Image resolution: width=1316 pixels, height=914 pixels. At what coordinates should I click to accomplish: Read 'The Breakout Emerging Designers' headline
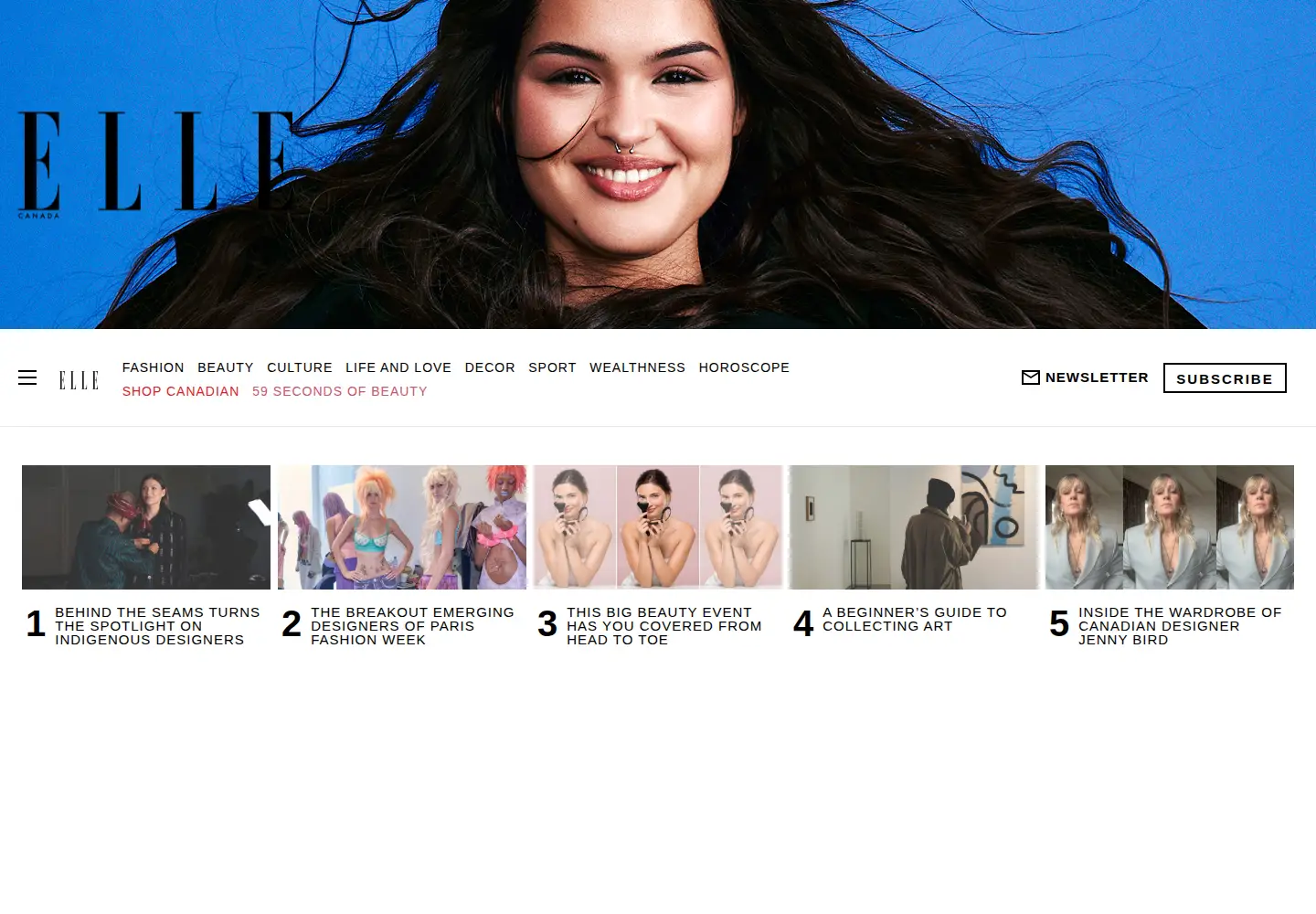412,626
